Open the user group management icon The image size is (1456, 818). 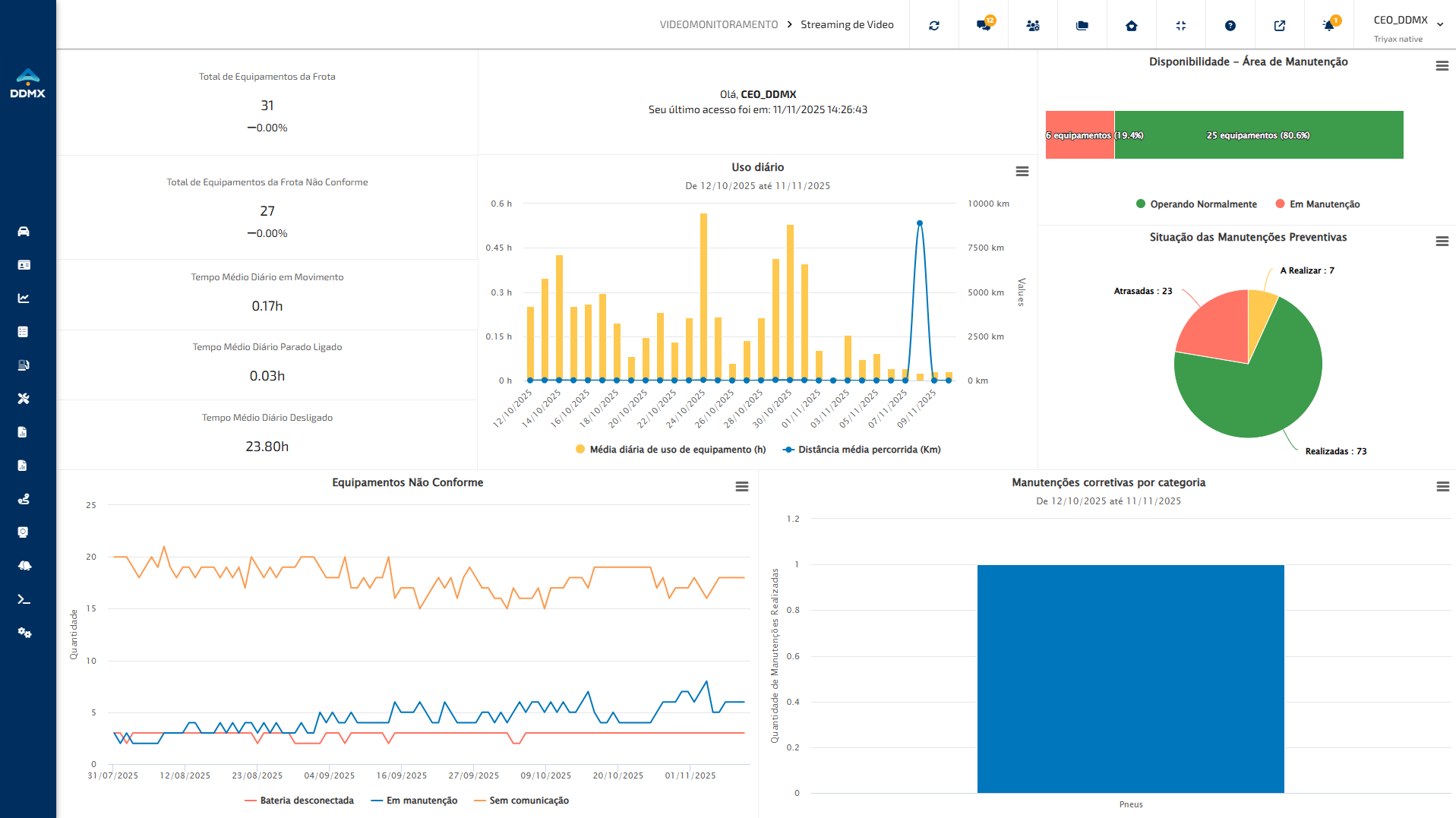(1033, 26)
